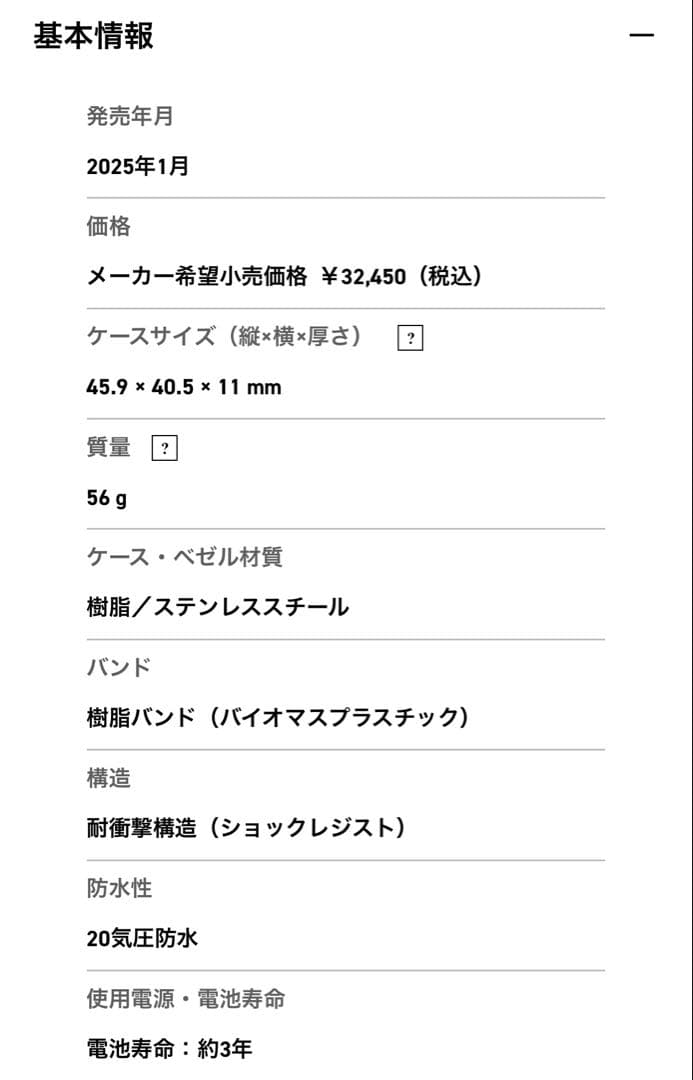693x1080 pixels.
Task: Click the ケースサイズ（縦×横×厚さ） label
Action: (225, 337)
